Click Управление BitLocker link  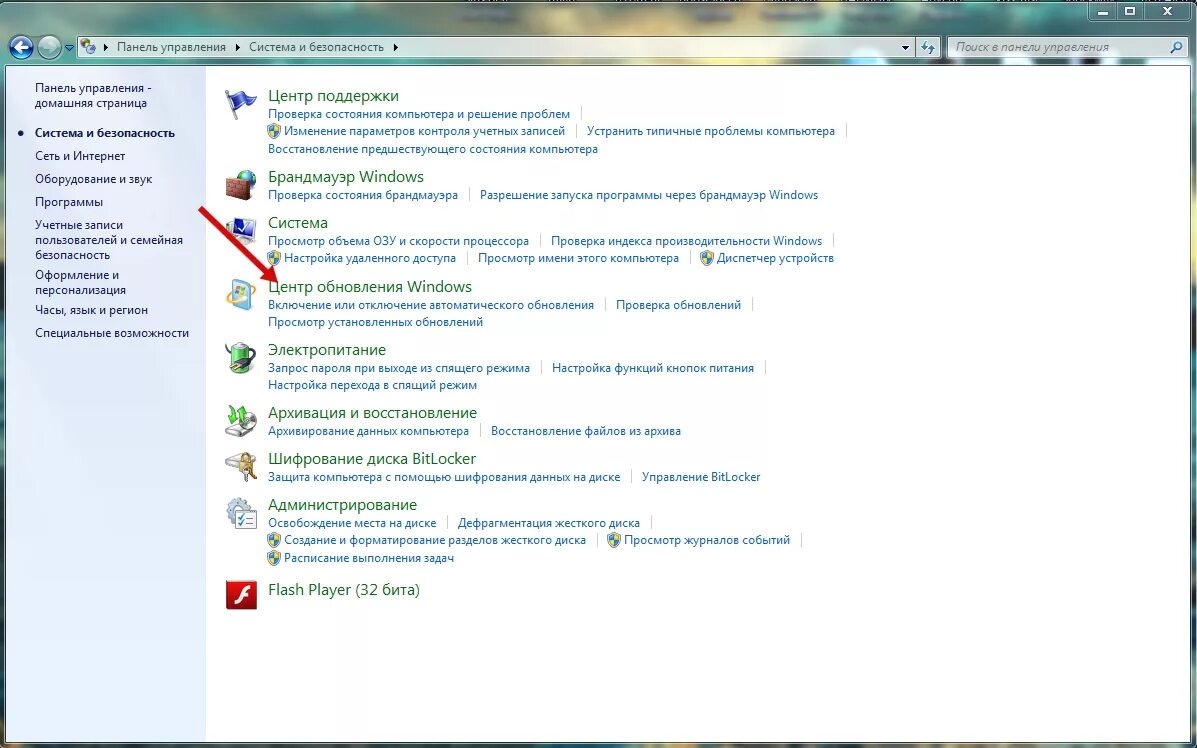tap(701, 477)
